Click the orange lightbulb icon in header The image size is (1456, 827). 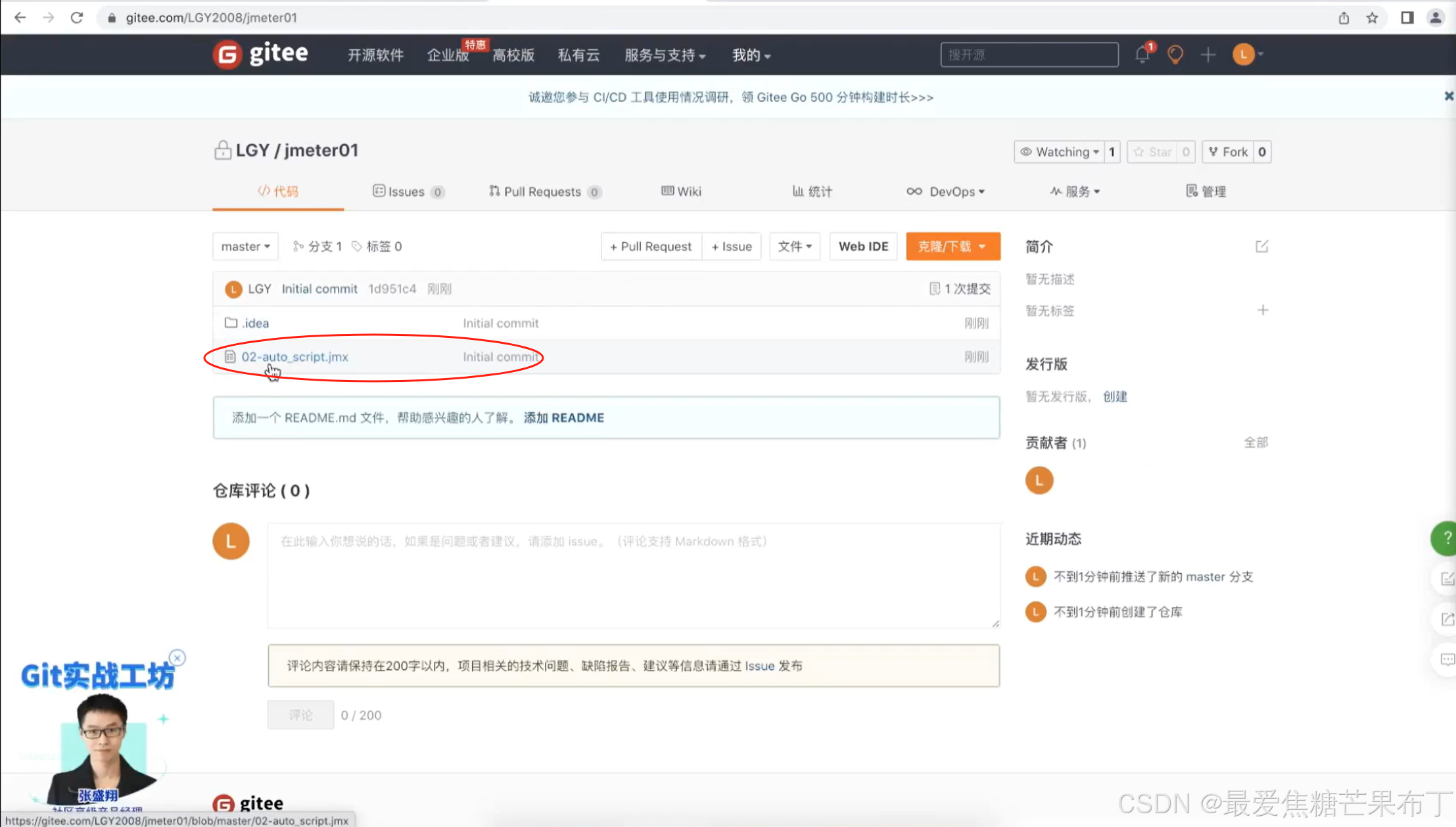(x=1175, y=55)
